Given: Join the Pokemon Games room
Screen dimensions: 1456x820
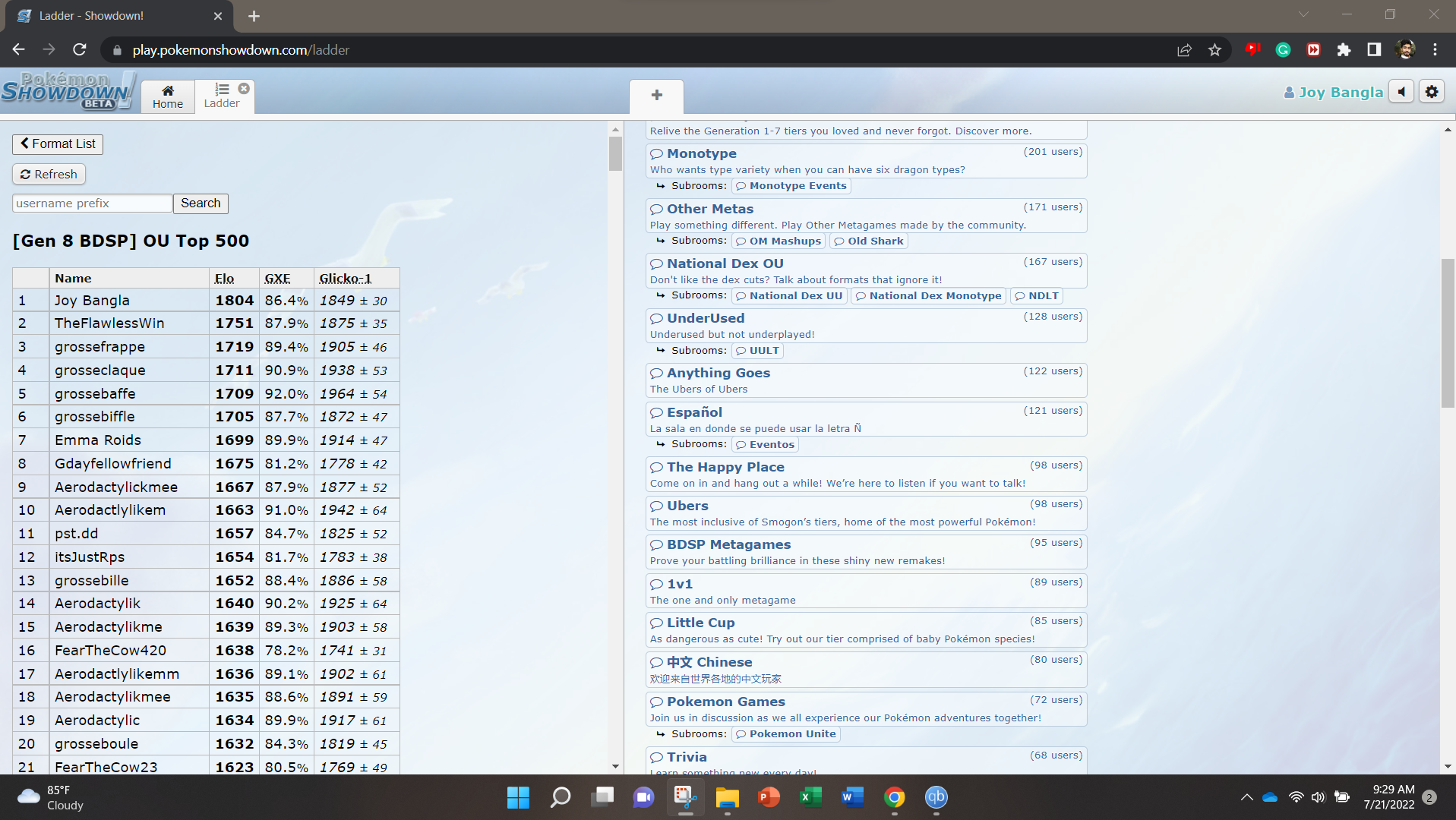Looking at the screenshot, I should point(867,709).
